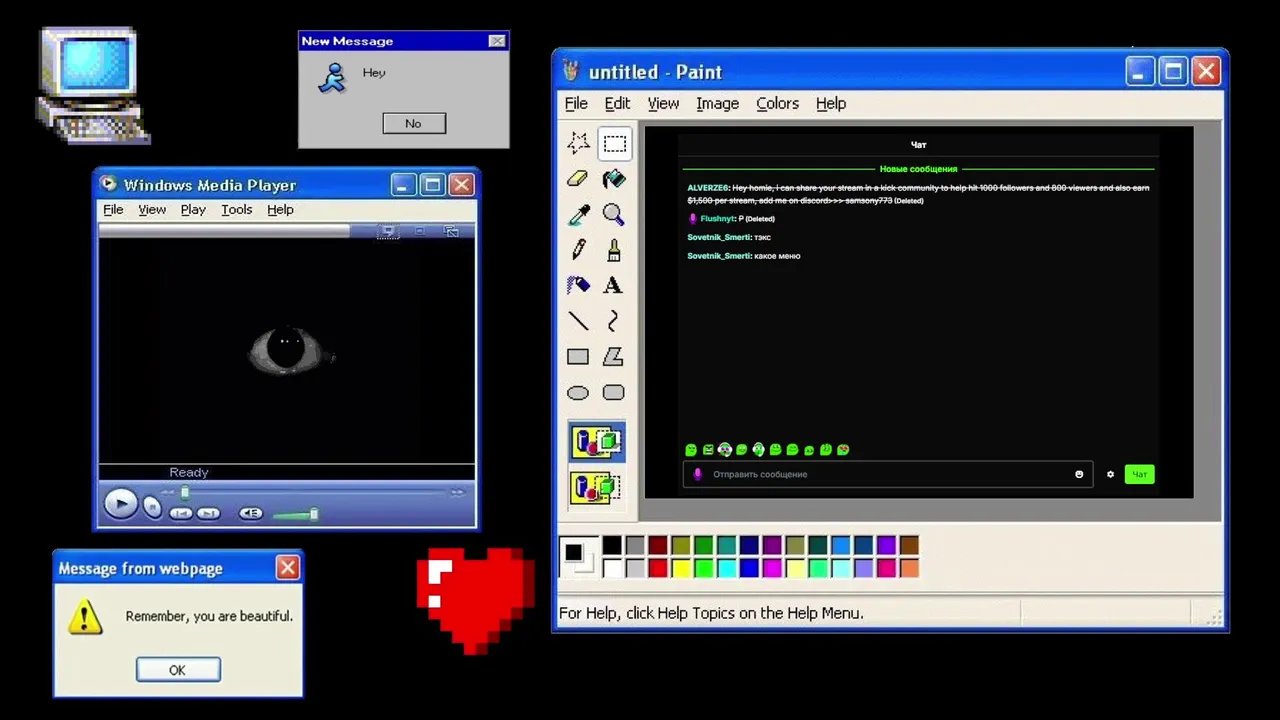Activate the Pick Color eyedropper tool
The image size is (1280, 720).
[x=578, y=214]
